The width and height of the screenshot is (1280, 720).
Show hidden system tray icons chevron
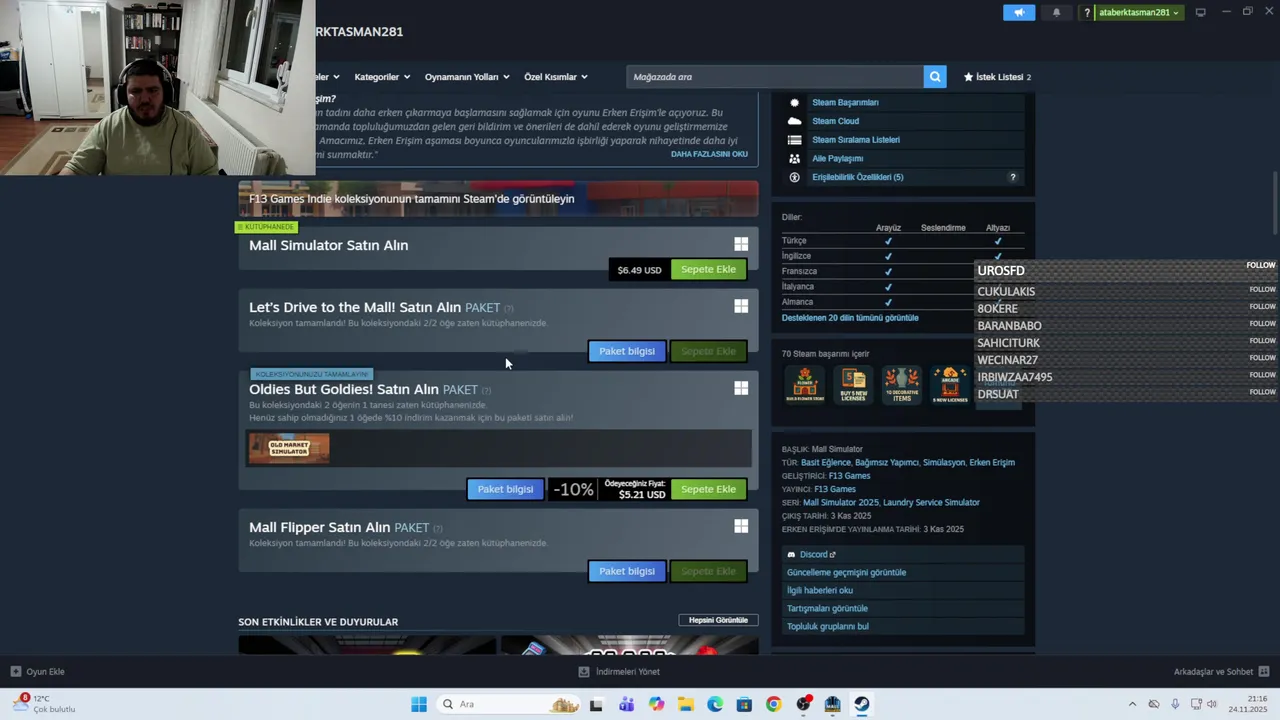pyautogui.click(x=1132, y=704)
